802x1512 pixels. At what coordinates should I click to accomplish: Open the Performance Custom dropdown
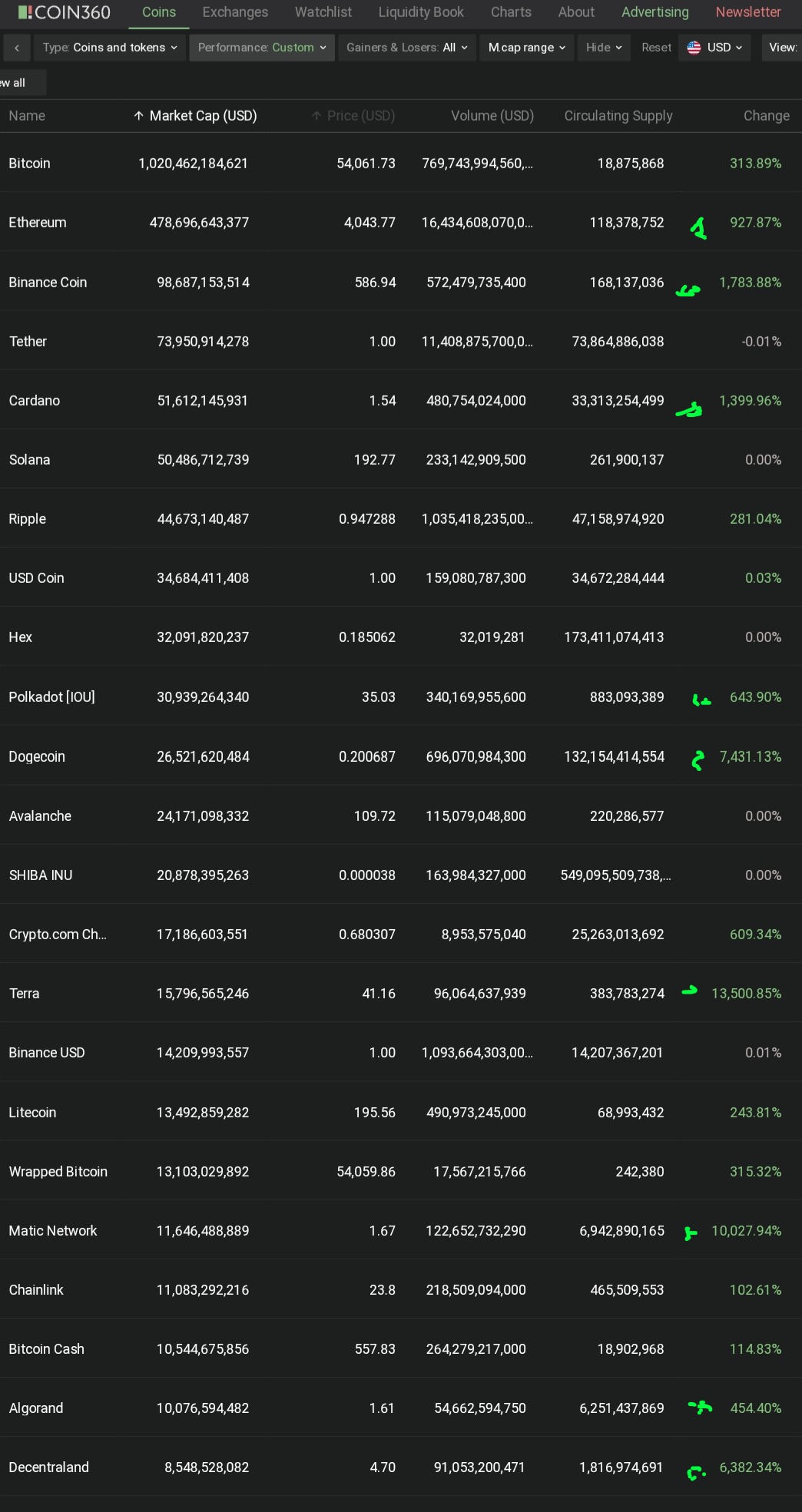(262, 48)
